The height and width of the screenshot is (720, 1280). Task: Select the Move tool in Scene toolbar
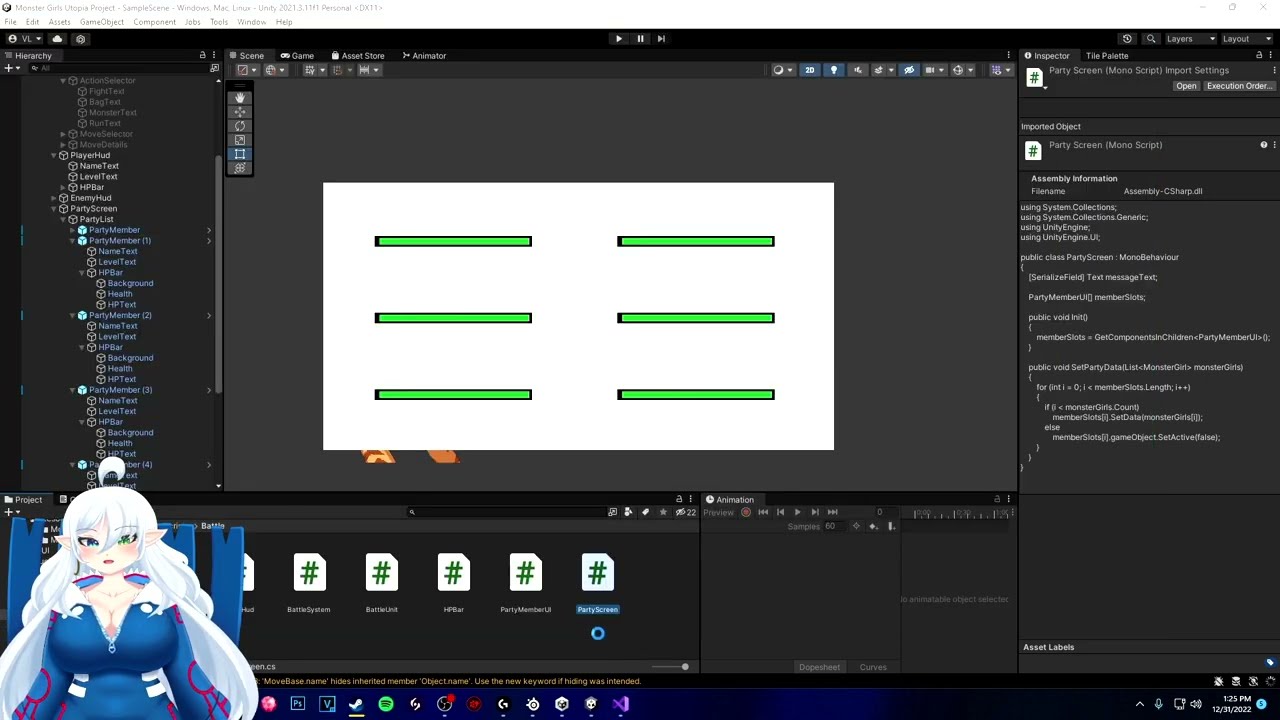pyautogui.click(x=240, y=111)
